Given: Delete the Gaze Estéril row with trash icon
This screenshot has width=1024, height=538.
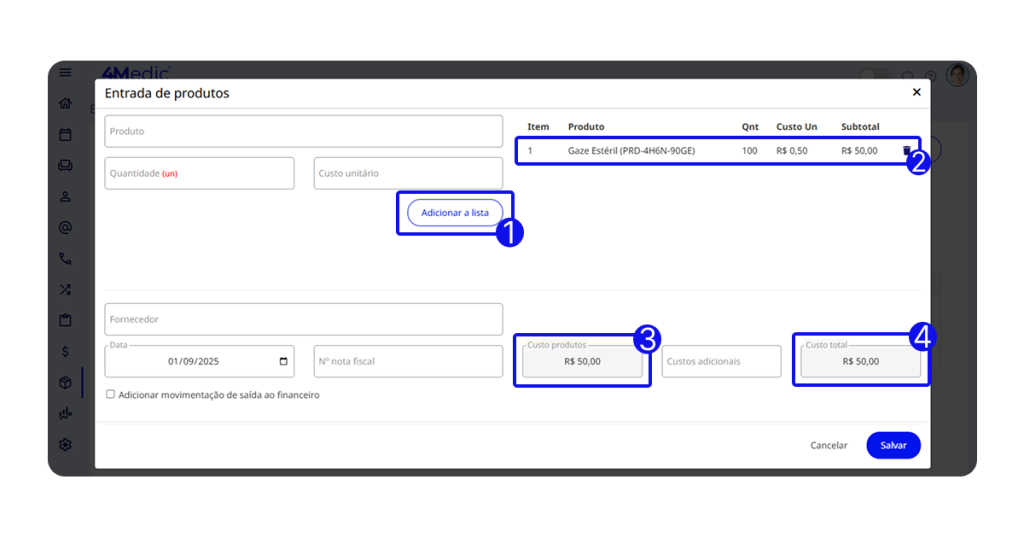Looking at the screenshot, I should tap(907, 151).
